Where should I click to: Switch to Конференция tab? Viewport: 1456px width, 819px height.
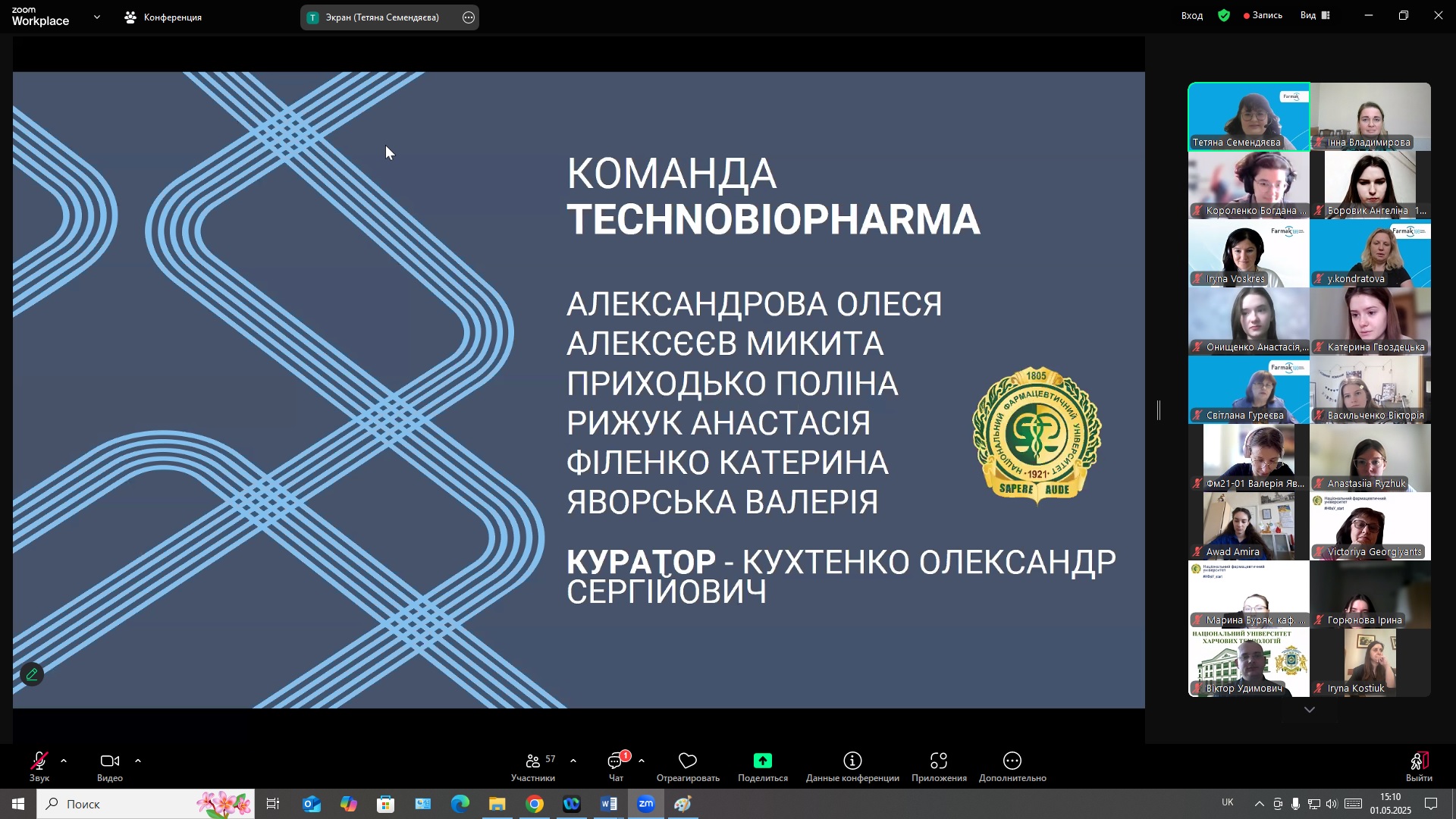coord(164,17)
